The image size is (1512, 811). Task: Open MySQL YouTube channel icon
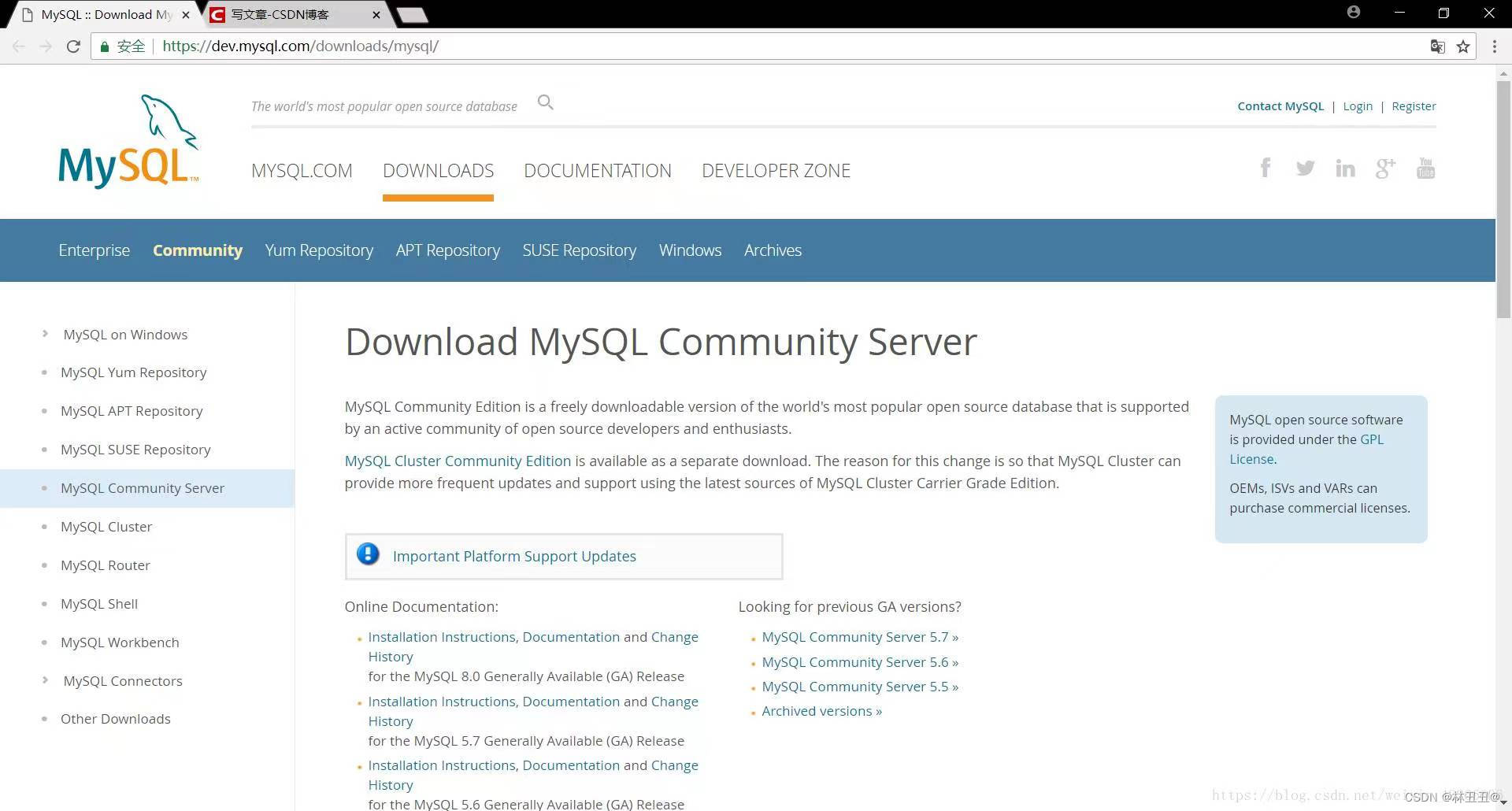(x=1425, y=168)
